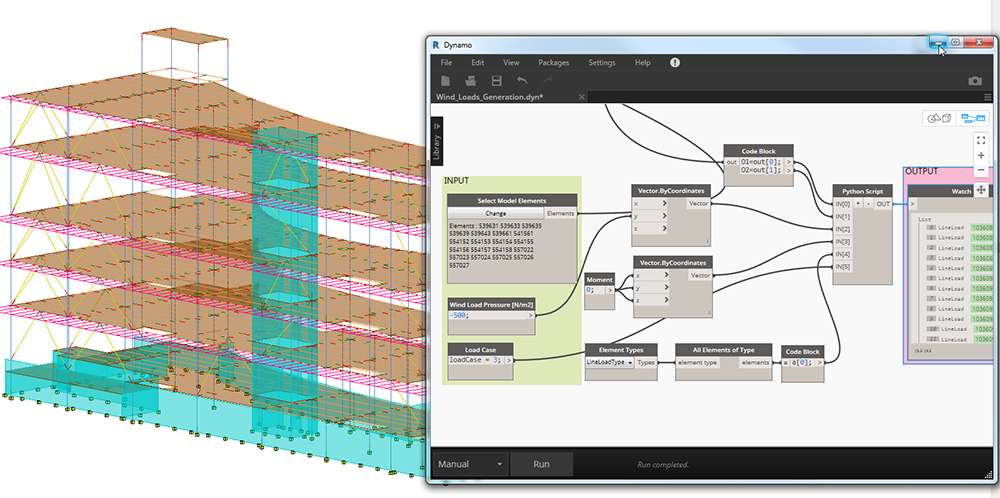Click upper Vector.ByCoordinates x input port
This screenshot has height=498, width=1000.
(649, 203)
